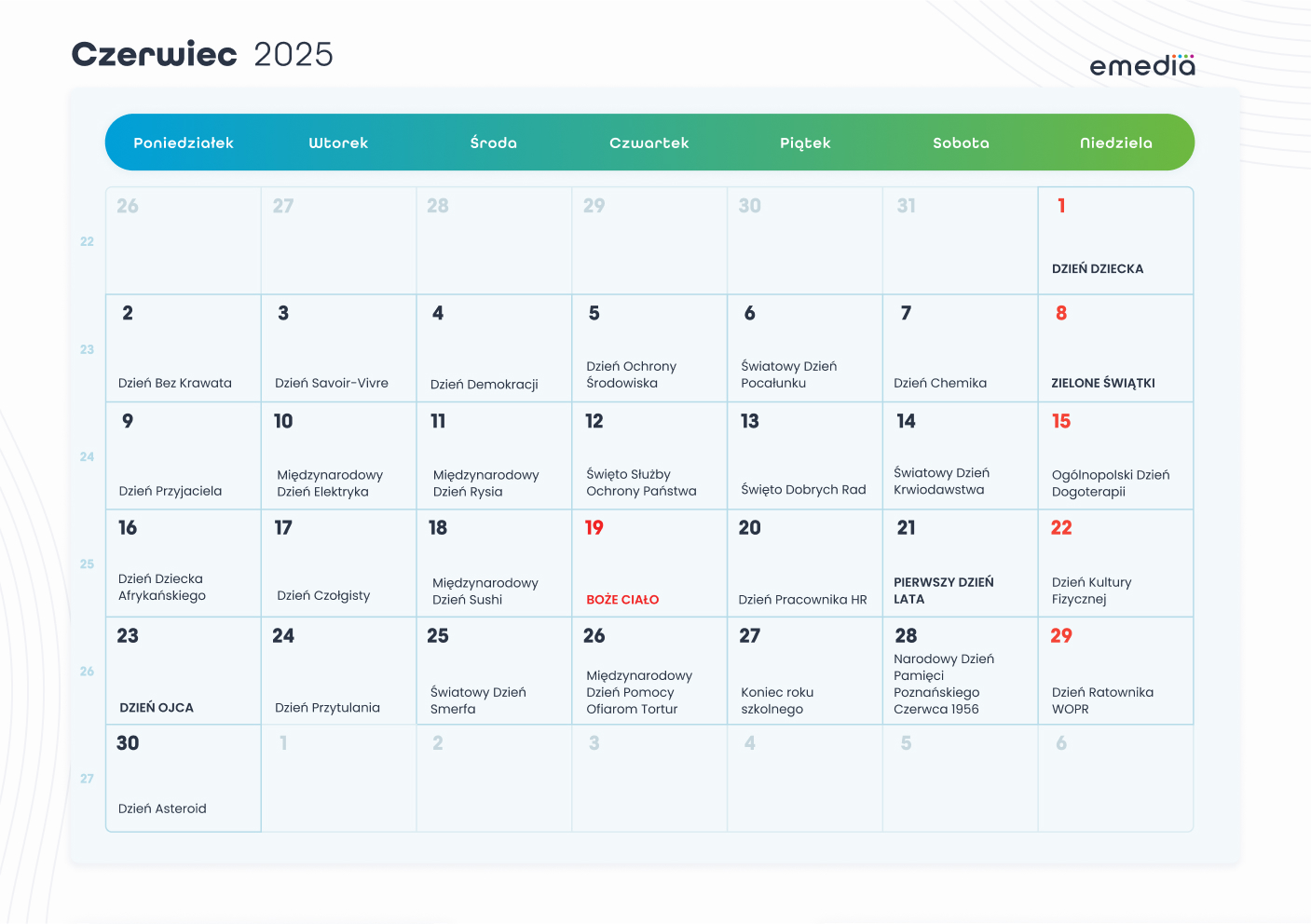Select the Niedziela column header
Image resolution: width=1311 pixels, height=924 pixels.
pos(1115,143)
